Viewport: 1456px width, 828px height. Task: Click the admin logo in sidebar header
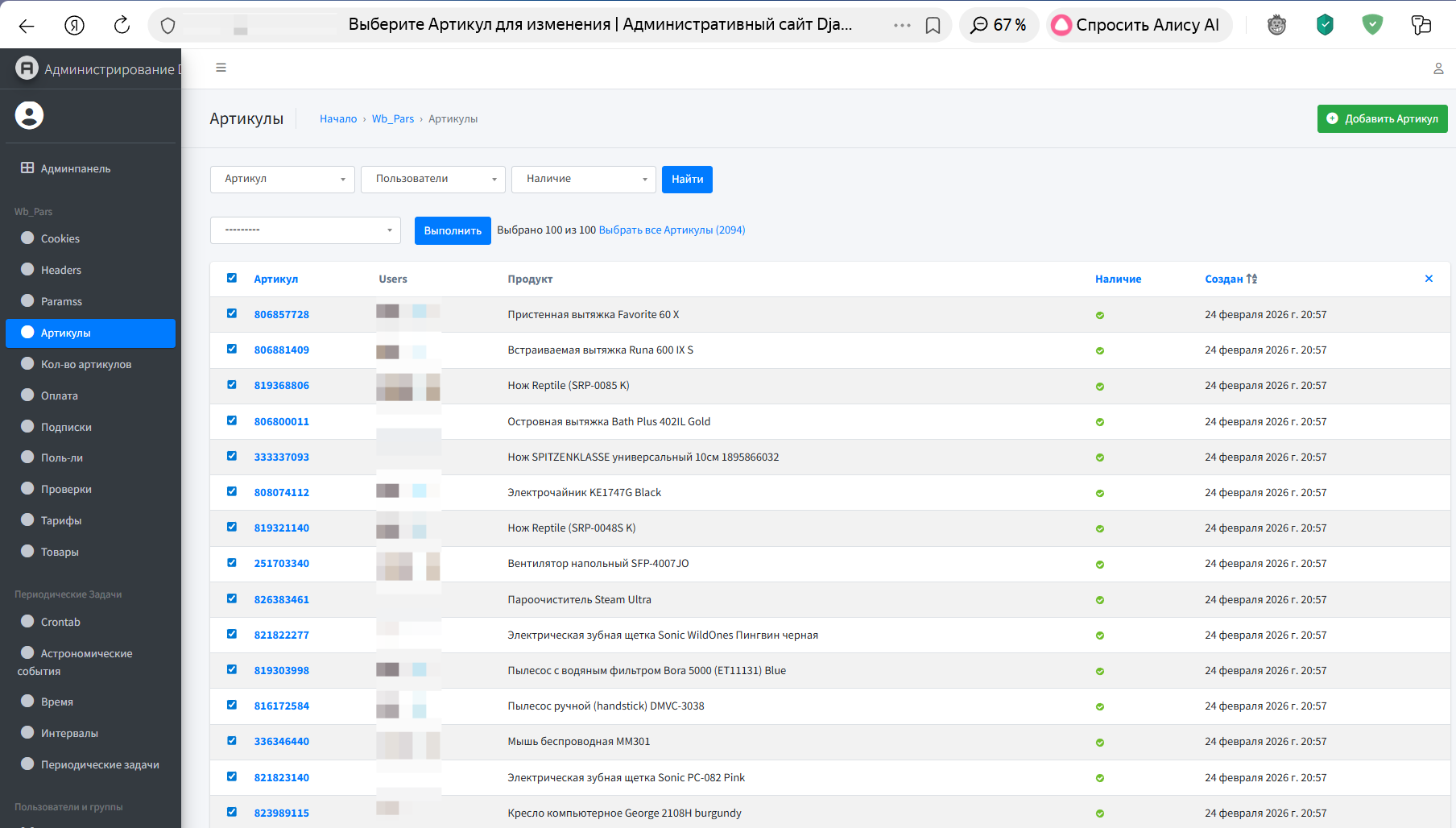(27, 68)
